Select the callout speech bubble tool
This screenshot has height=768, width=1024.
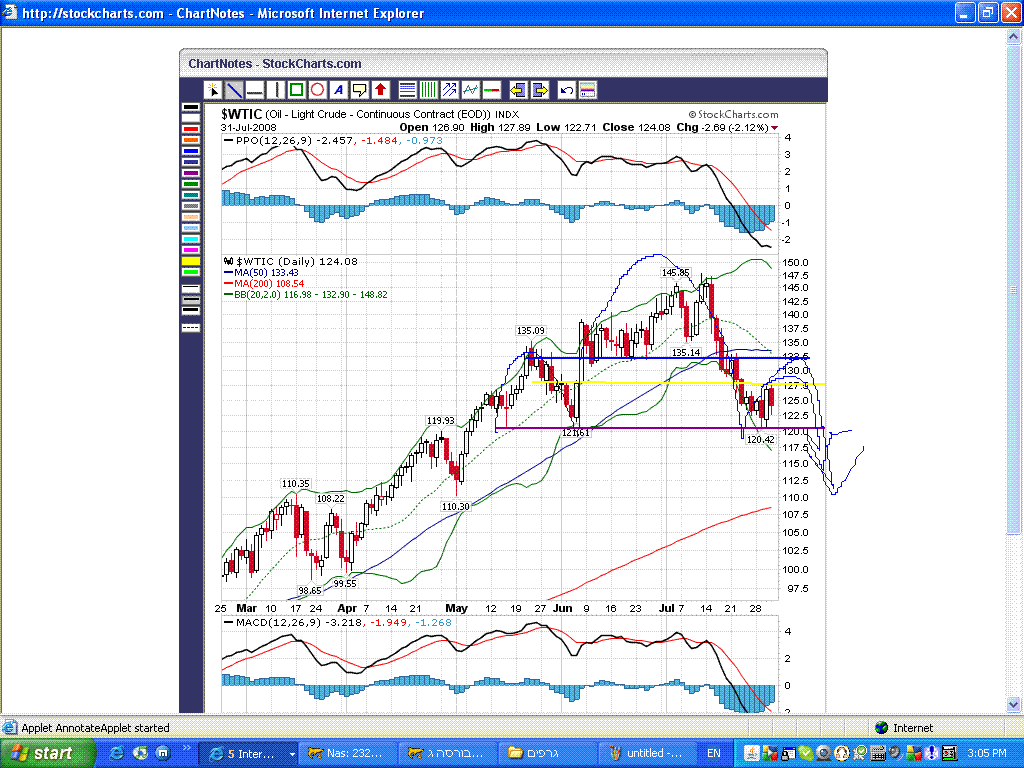coord(359,90)
